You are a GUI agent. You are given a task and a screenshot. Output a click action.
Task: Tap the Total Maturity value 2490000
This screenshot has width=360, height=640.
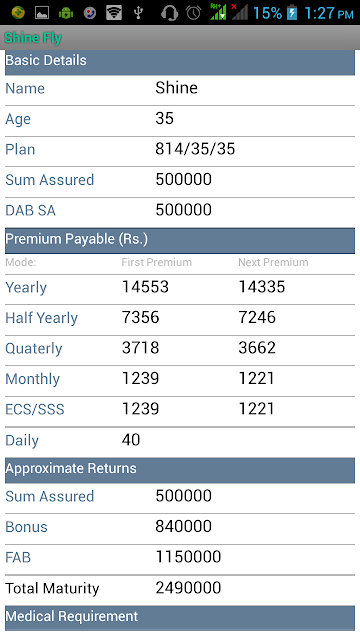pos(188,588)
